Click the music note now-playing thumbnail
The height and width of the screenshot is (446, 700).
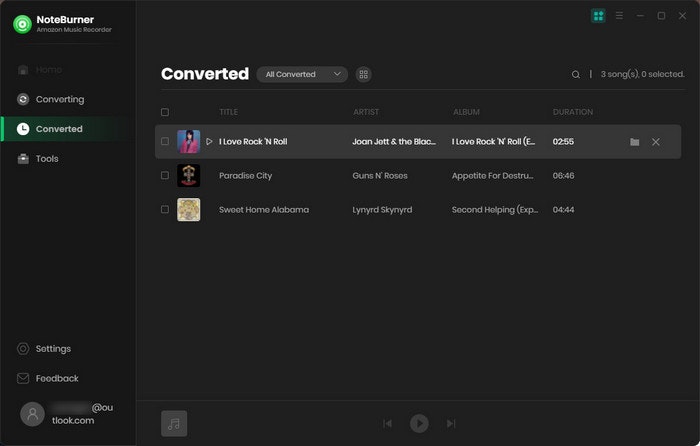click(174, 423)
